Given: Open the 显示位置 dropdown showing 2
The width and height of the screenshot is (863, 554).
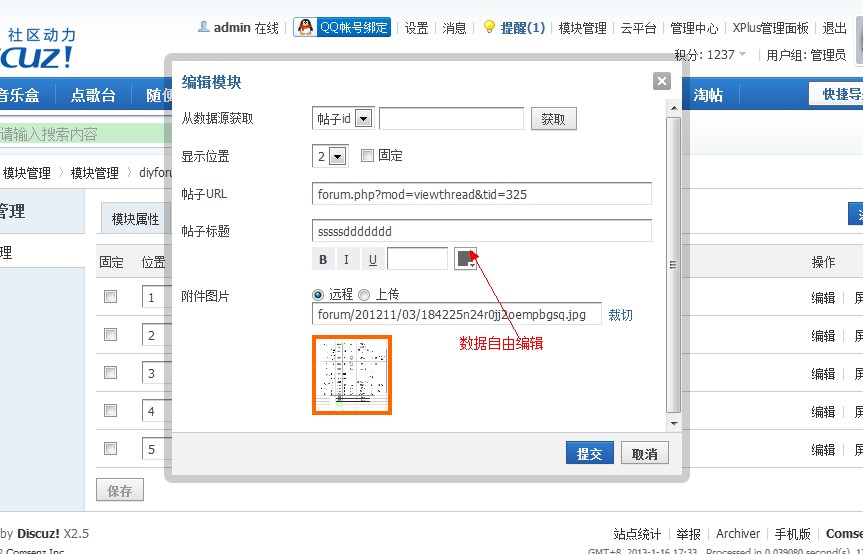Looking at the screenshot, I should tap(330, 156).
